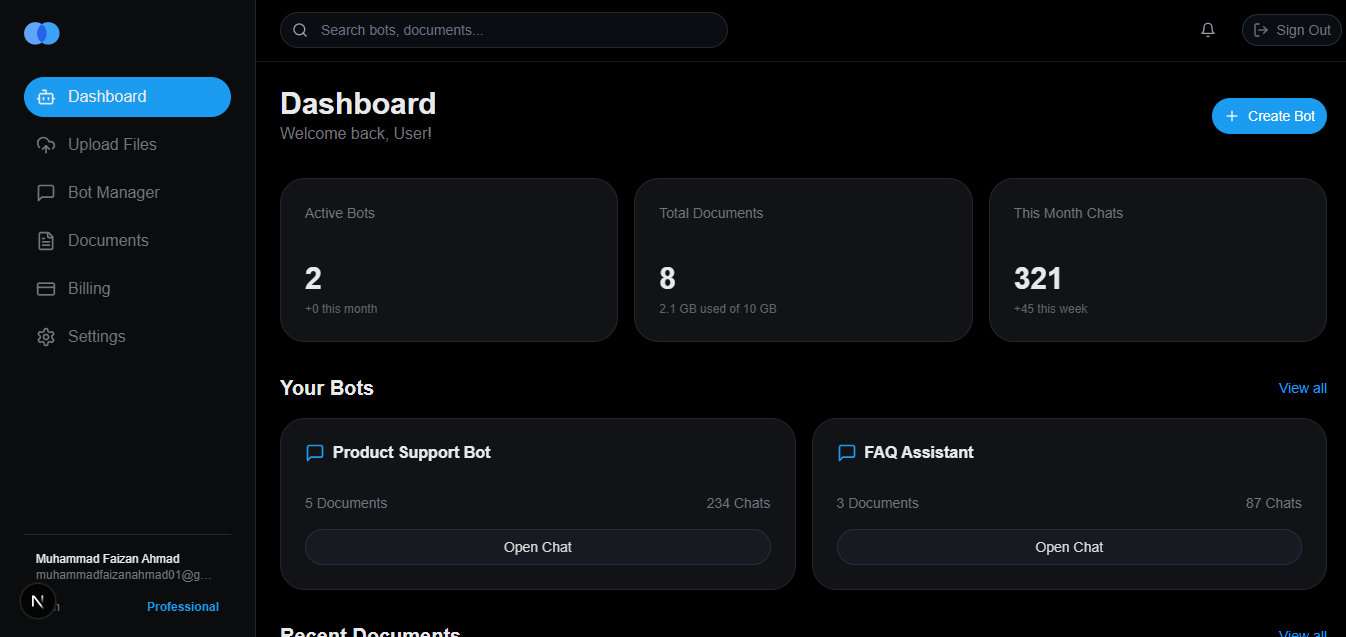
Task: Click the Professional plan label
Action: (x=183, y=606)
